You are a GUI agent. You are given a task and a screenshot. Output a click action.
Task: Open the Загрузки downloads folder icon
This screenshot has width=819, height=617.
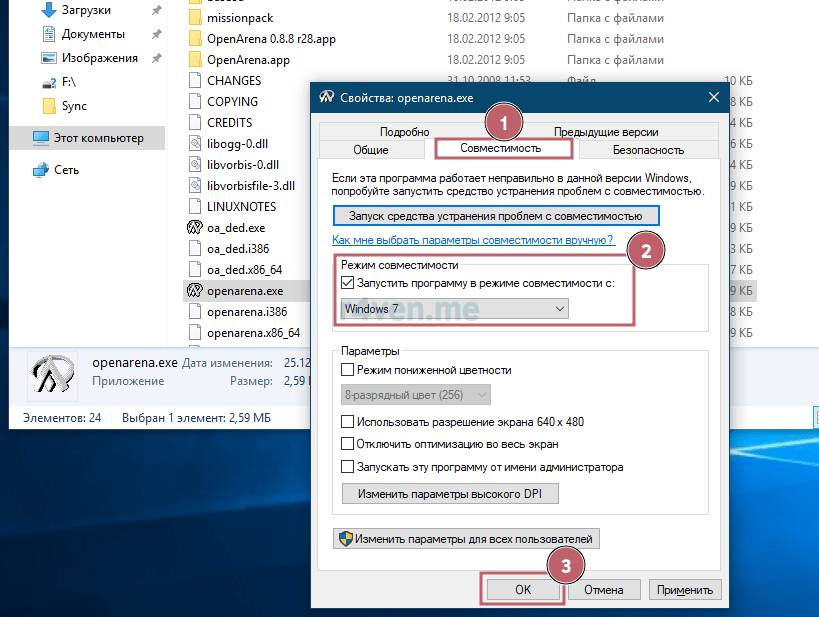(47, 11)
